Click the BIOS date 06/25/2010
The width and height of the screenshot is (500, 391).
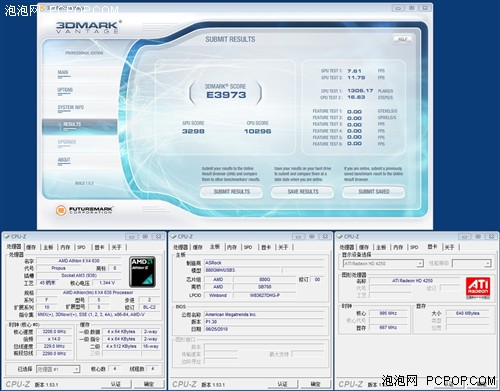(264, 329)
